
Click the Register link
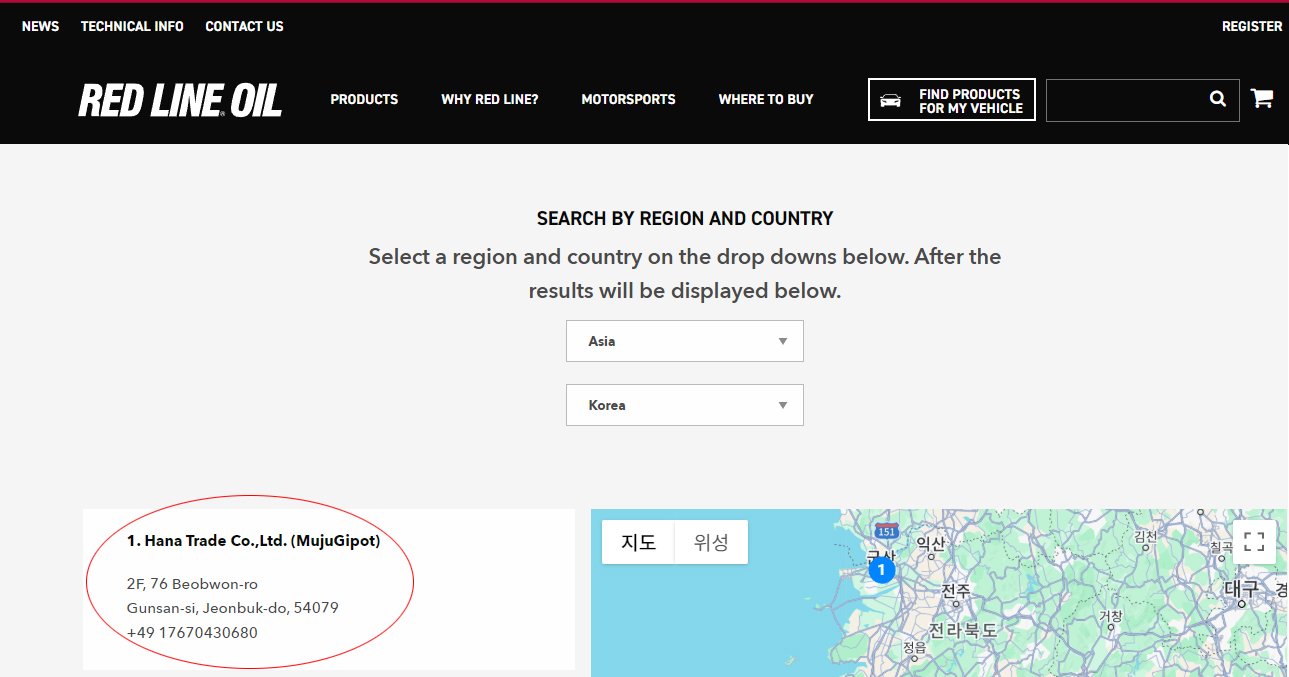point(1251,27)
